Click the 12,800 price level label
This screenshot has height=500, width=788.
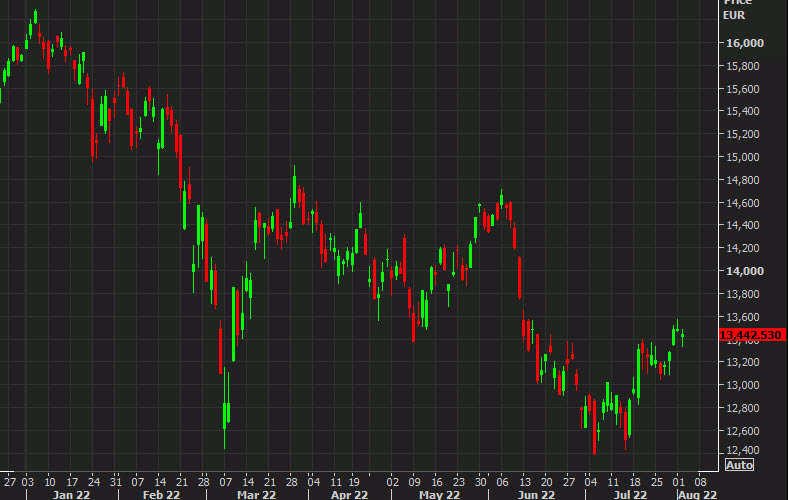[743, 408]
